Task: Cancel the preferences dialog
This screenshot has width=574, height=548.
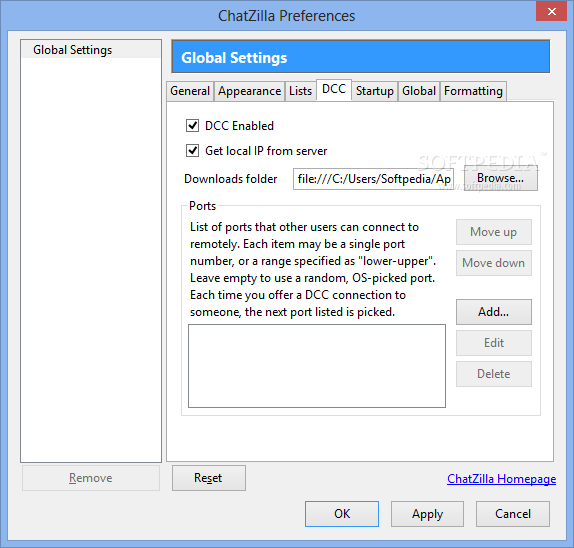Action: [512, 514]
